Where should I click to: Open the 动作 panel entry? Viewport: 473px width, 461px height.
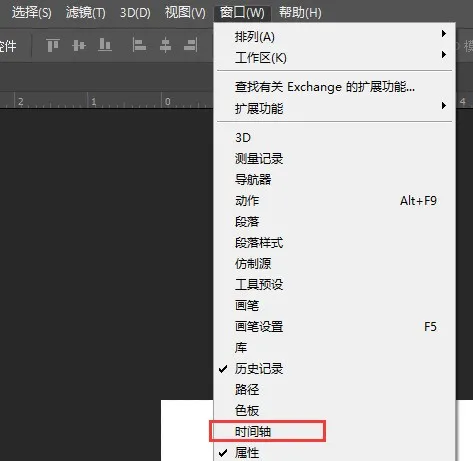(x=334, y=201)
